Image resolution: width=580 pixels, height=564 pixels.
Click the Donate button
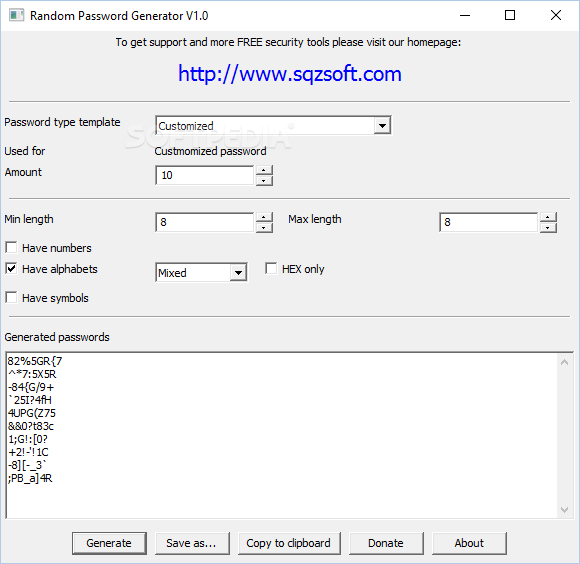coord(386,543)
